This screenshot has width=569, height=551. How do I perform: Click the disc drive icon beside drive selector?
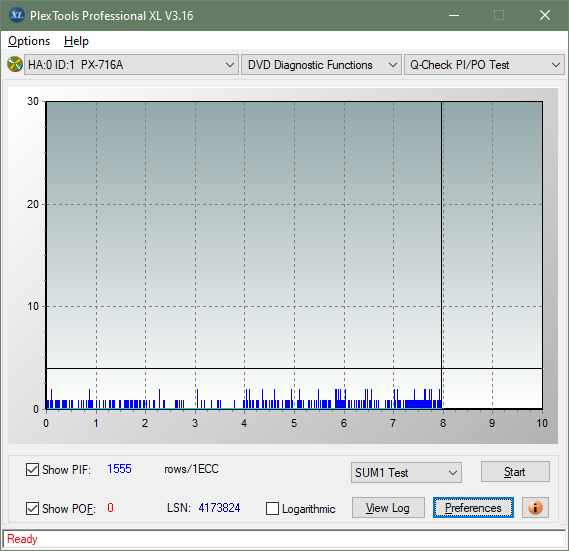pyautogui.click(x=15, y=65)
